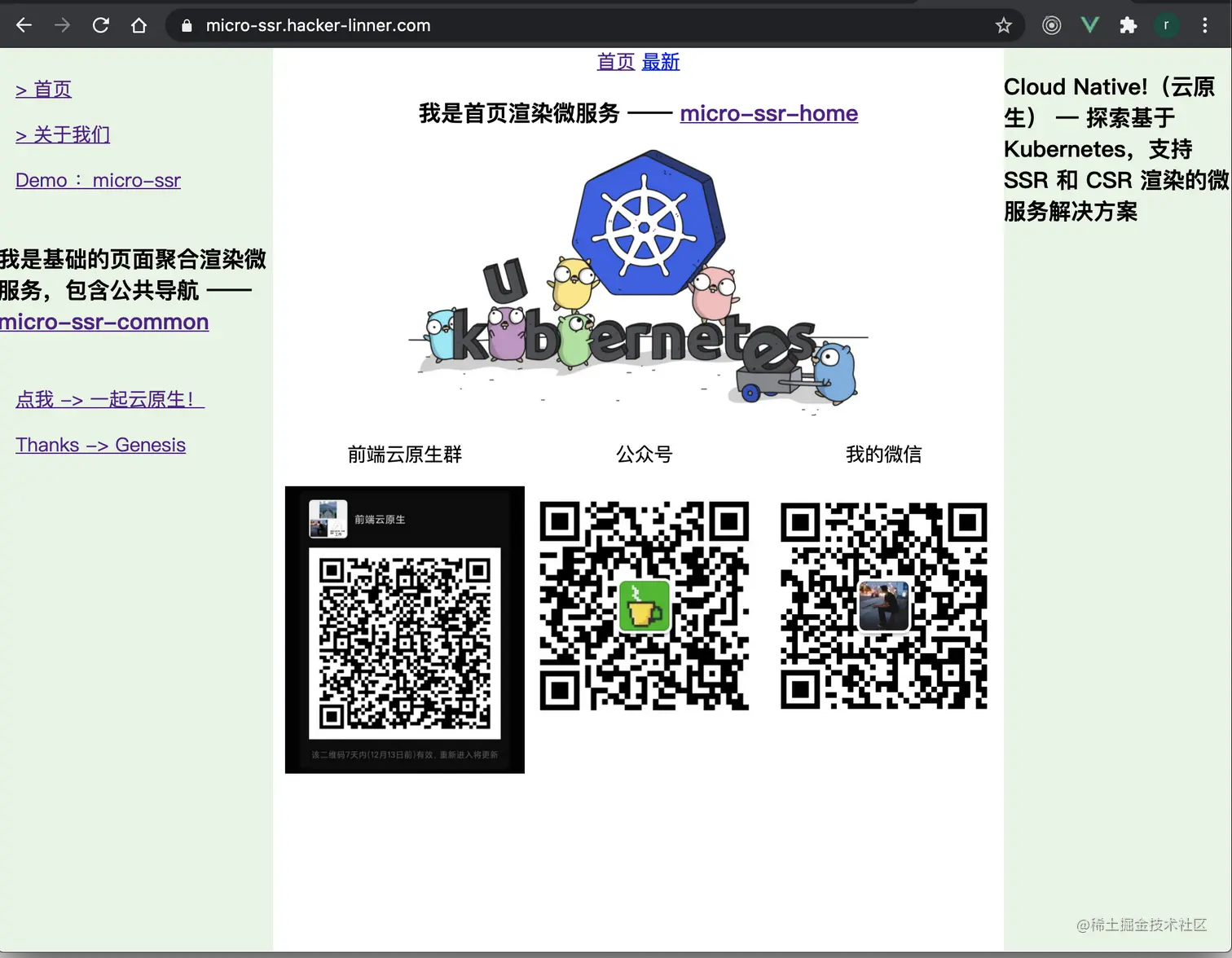This screenshot has height=958, width=1232.
Task: Open the 点我 -> 一起云原生! link
Action: point(109,399)
